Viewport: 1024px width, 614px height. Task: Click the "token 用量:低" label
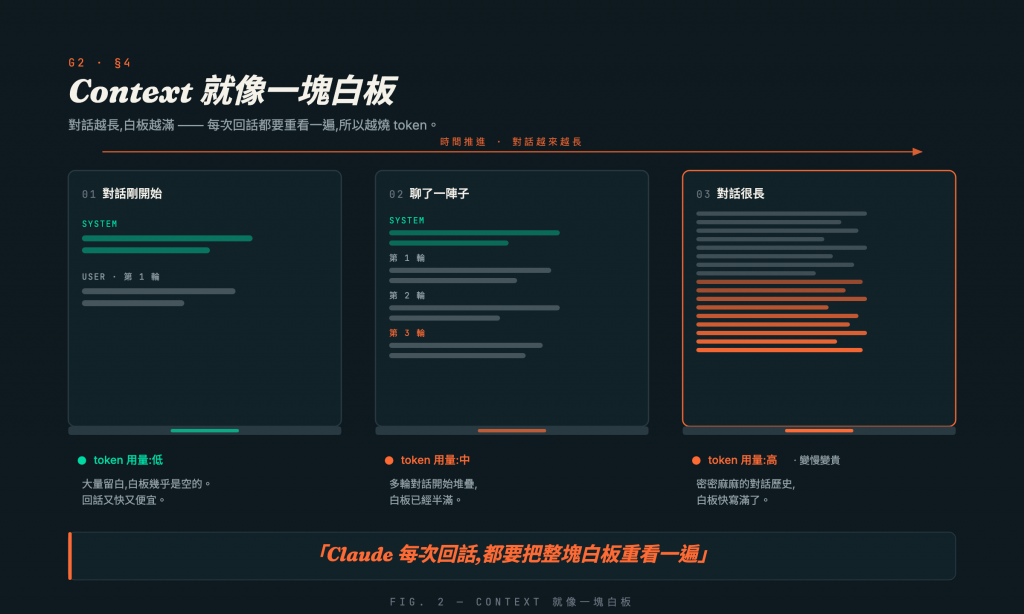coord(128,460)
